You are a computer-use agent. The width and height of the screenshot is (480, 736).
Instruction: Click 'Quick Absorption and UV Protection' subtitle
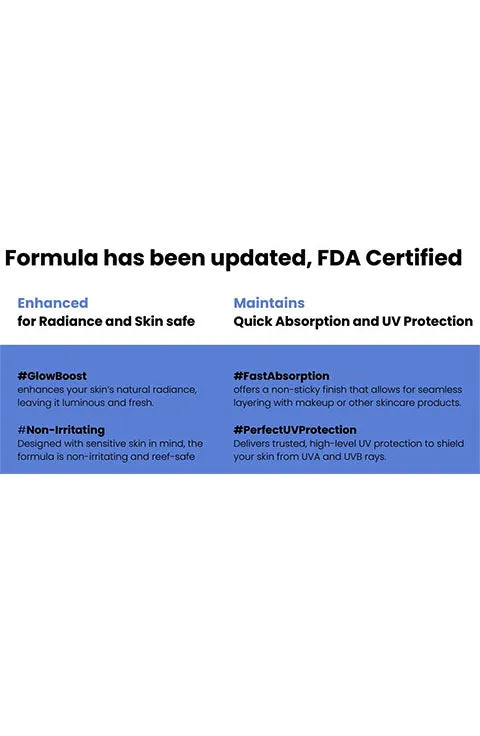pos(353,321)
